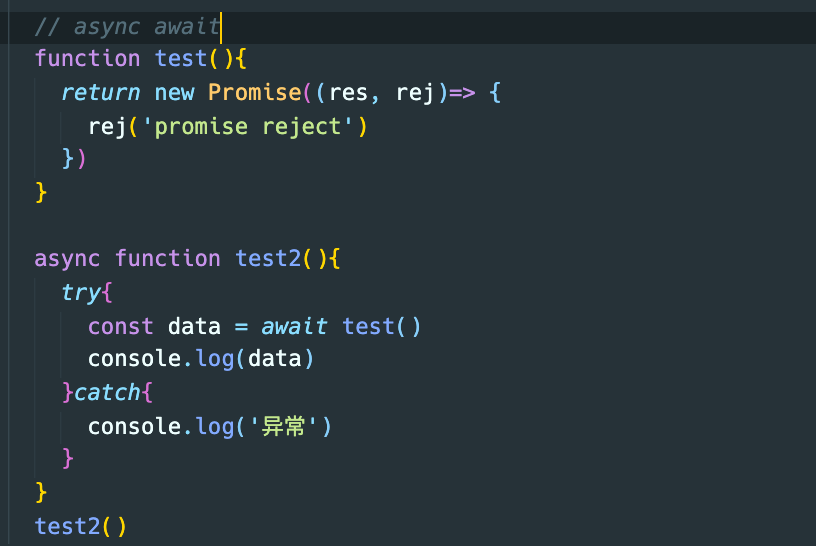The height and width of the screenshot is (546, 816).
Task: Click the test2 name in the function declaration
Action: pos(268,258)
